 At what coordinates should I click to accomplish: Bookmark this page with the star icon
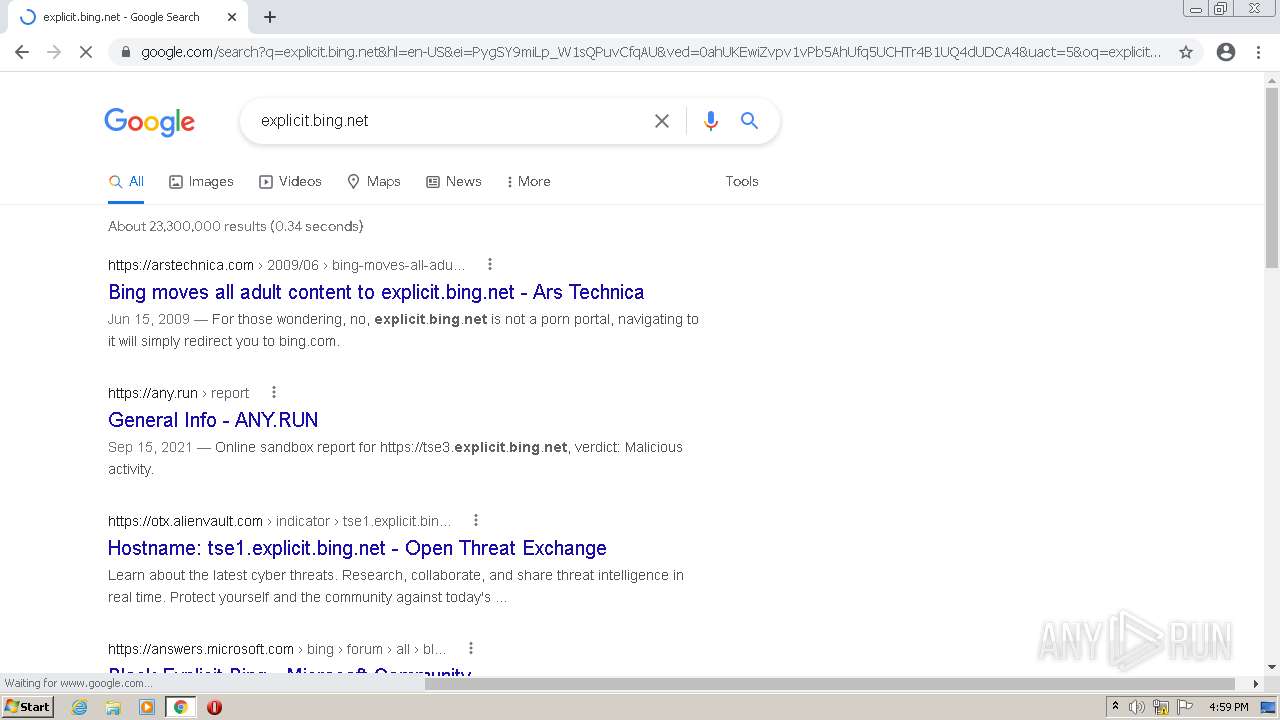(1186, 52)
